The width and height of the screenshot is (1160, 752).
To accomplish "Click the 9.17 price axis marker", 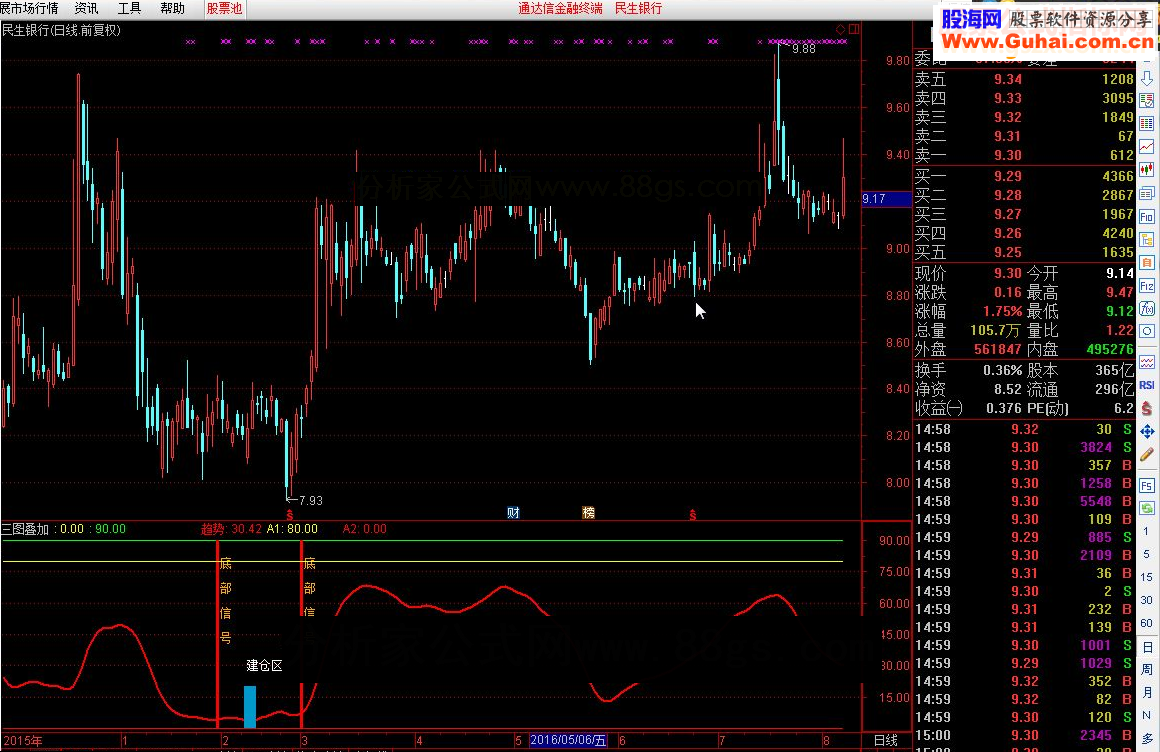I will point(874,198).
